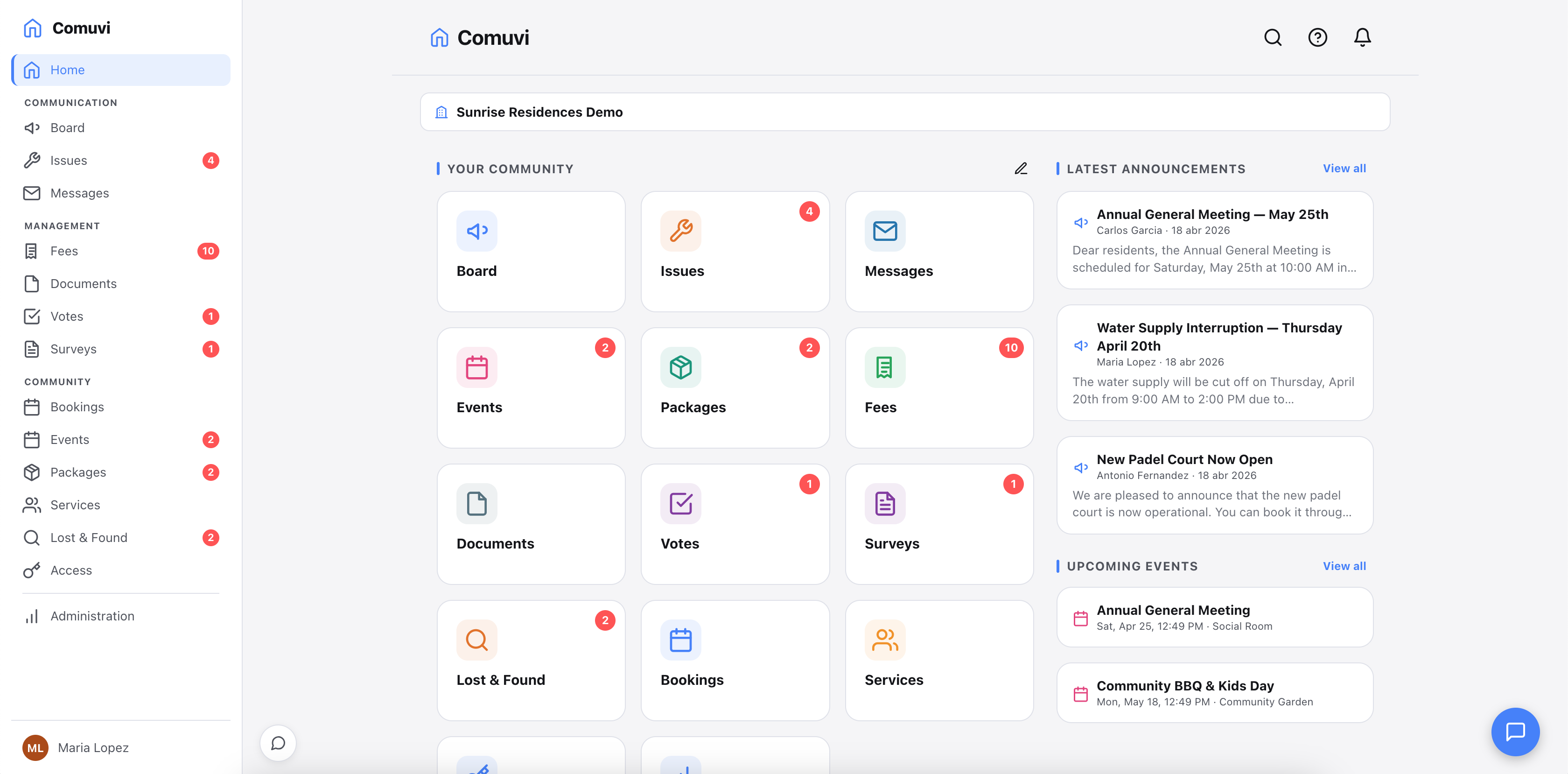Go to Surveys in sidebar

point(120,349)
